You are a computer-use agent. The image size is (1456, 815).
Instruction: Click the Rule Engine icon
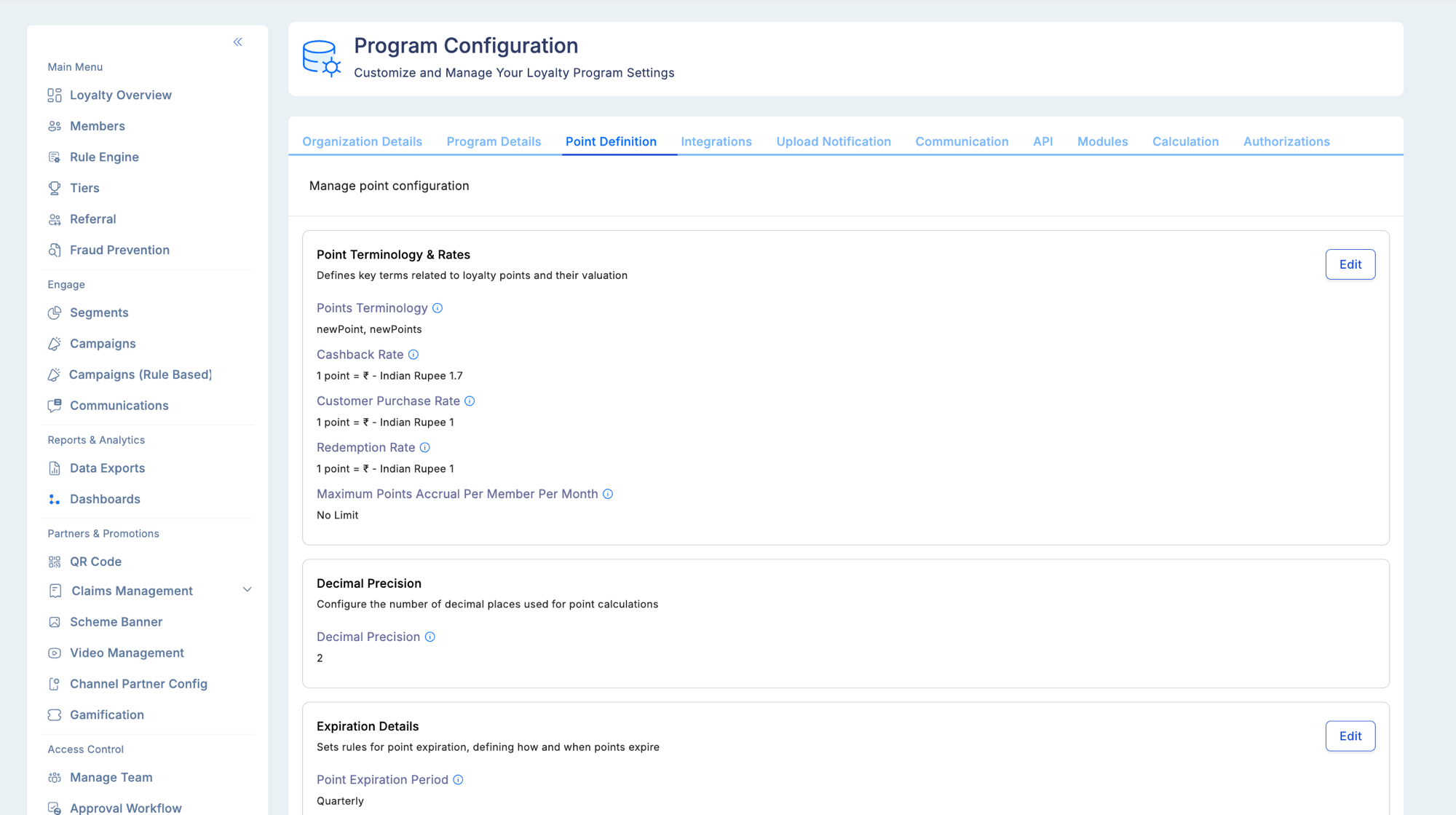pos(55,157)
